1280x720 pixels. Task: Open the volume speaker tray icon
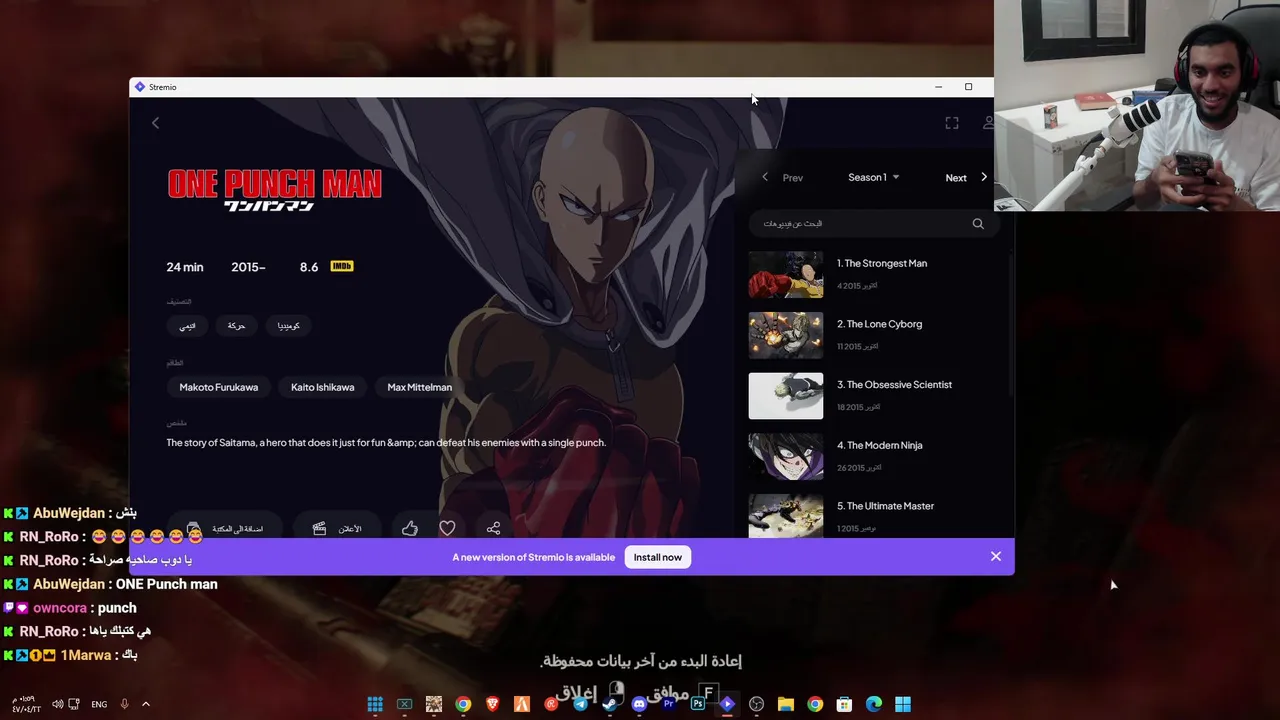[x=57, y=704]
